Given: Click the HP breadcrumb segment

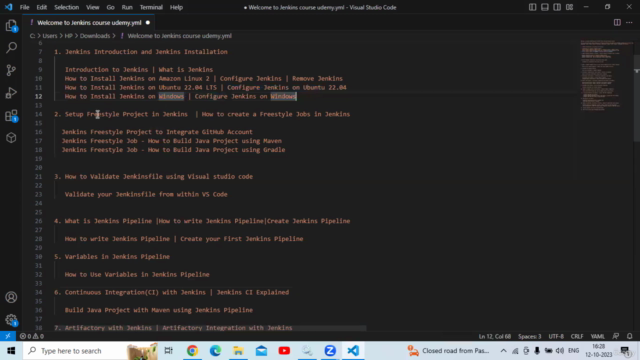Looking at the screenshot, I should point(68,36).
